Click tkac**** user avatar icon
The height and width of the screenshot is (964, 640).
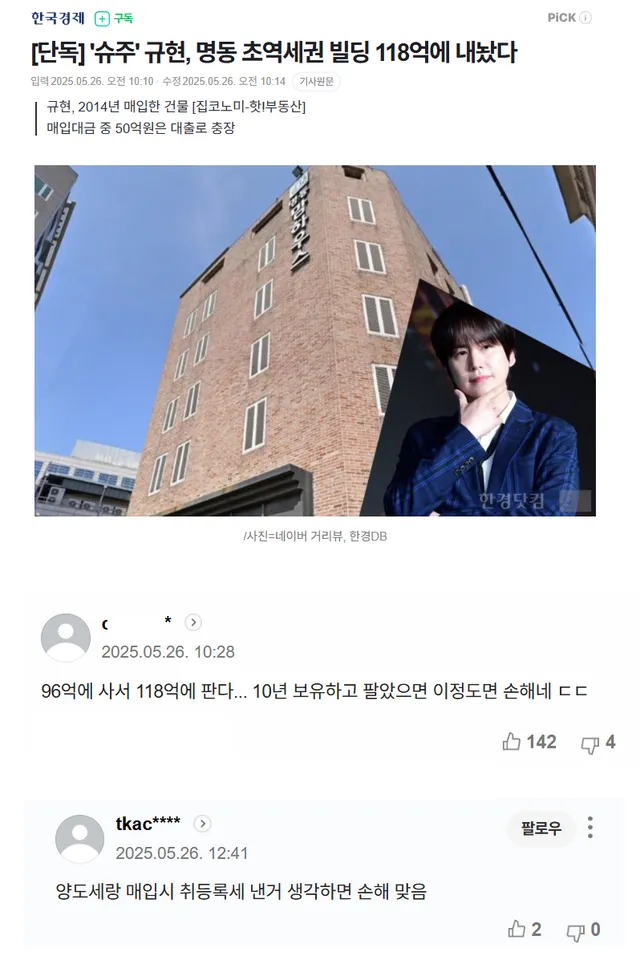point(80,839)
